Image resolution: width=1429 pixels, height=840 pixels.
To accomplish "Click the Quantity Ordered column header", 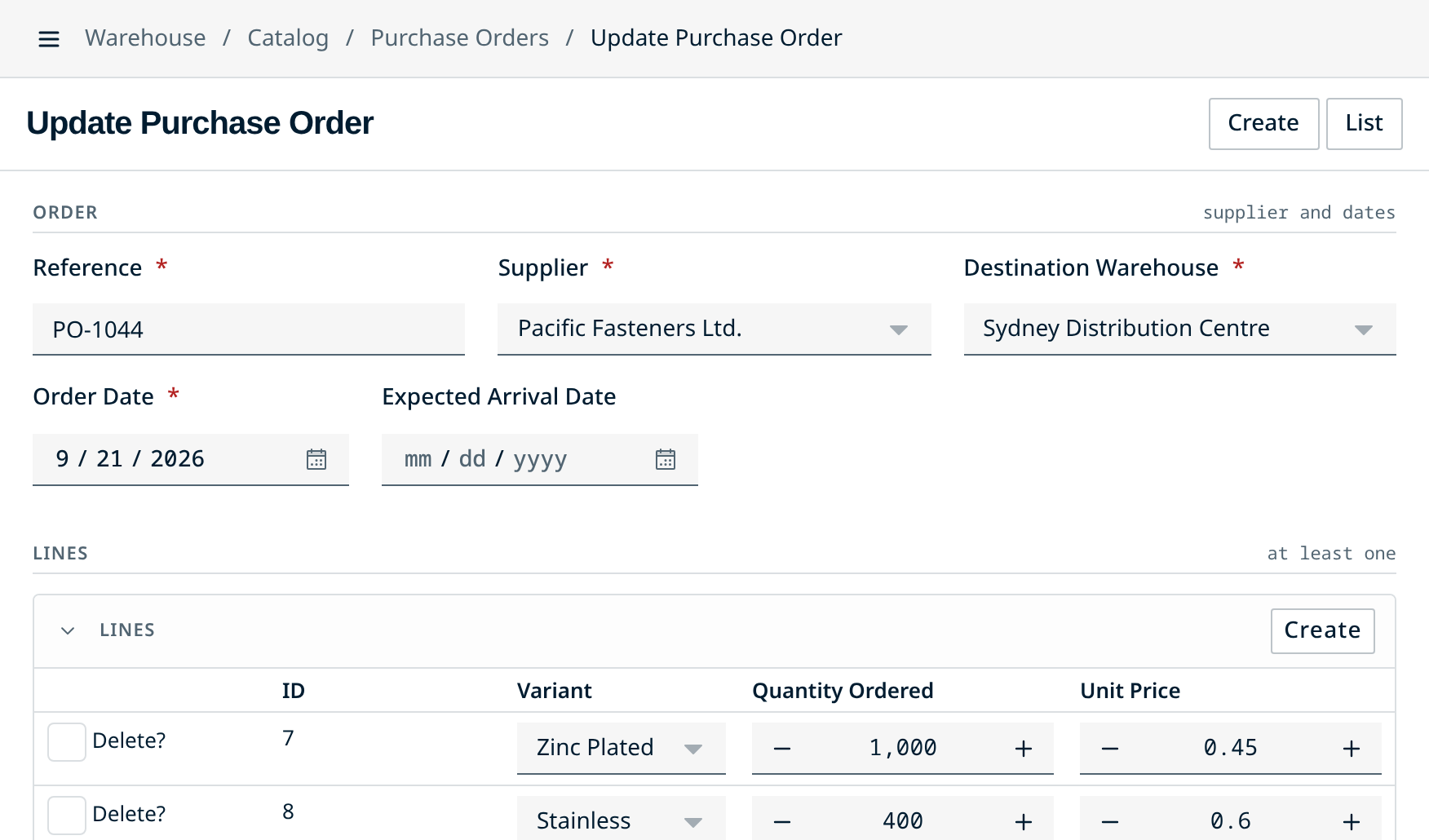I will (843, 691).
